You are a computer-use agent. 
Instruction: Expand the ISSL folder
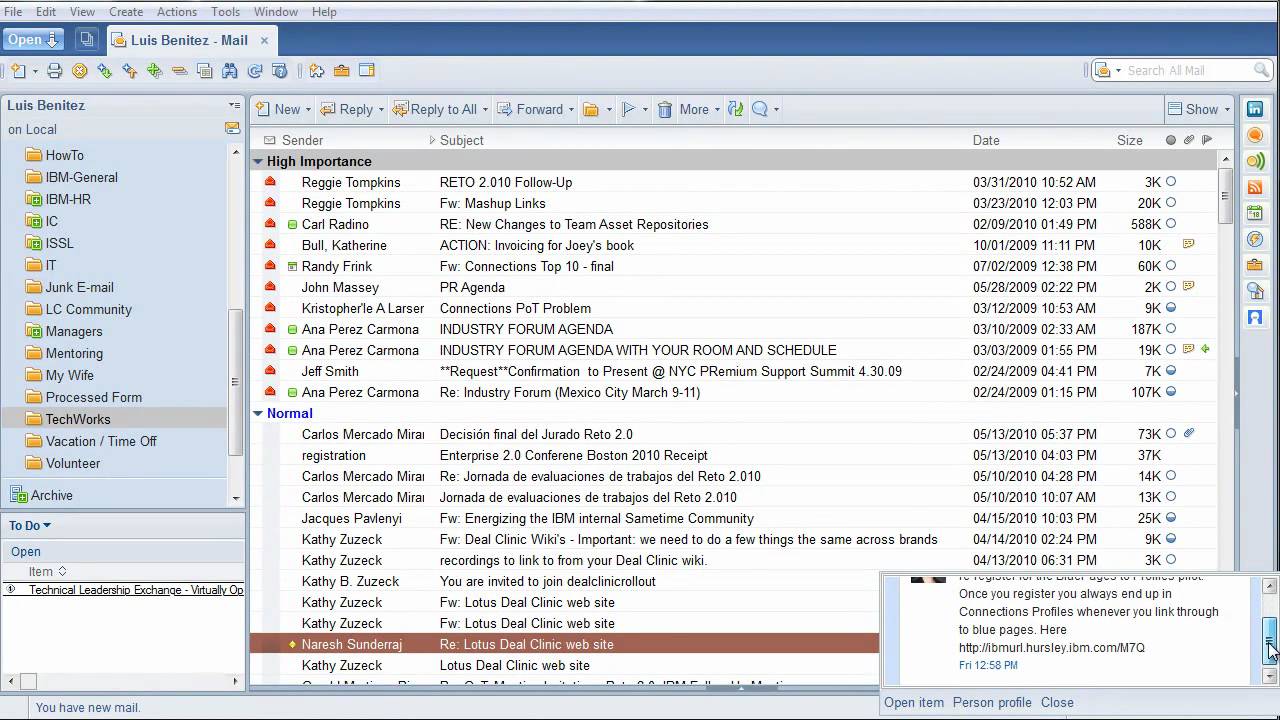click(x=34, y=243)
